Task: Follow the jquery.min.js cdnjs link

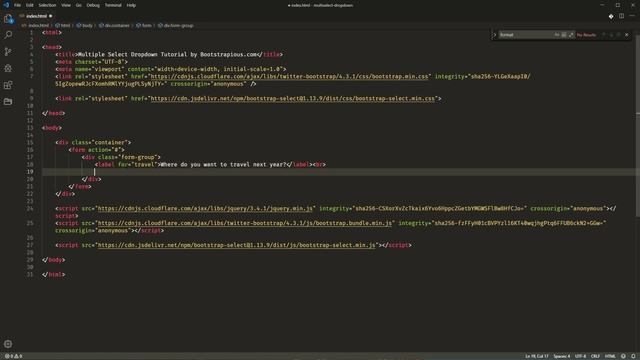Action: click(205, 208)
